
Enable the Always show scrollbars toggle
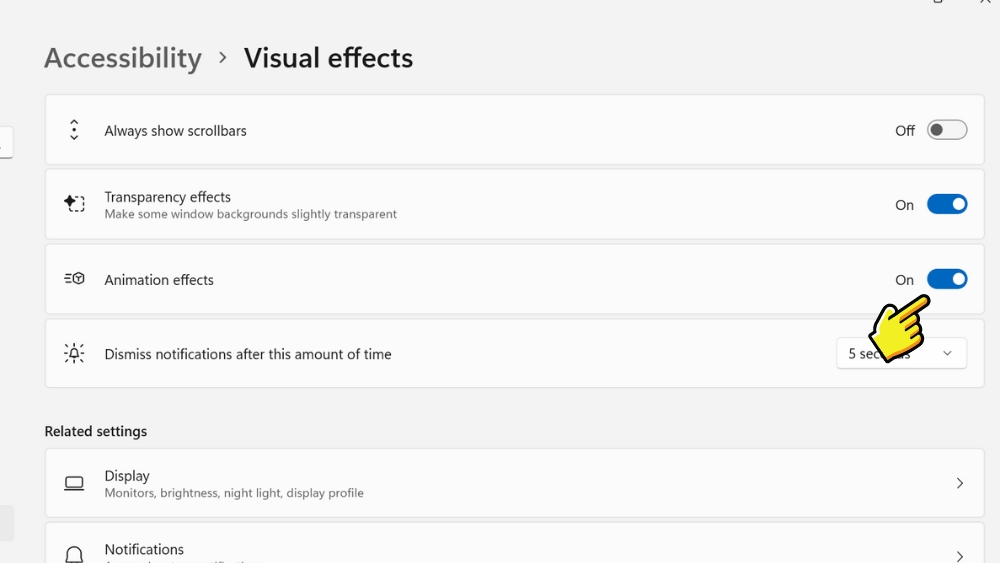pos(946,130)
